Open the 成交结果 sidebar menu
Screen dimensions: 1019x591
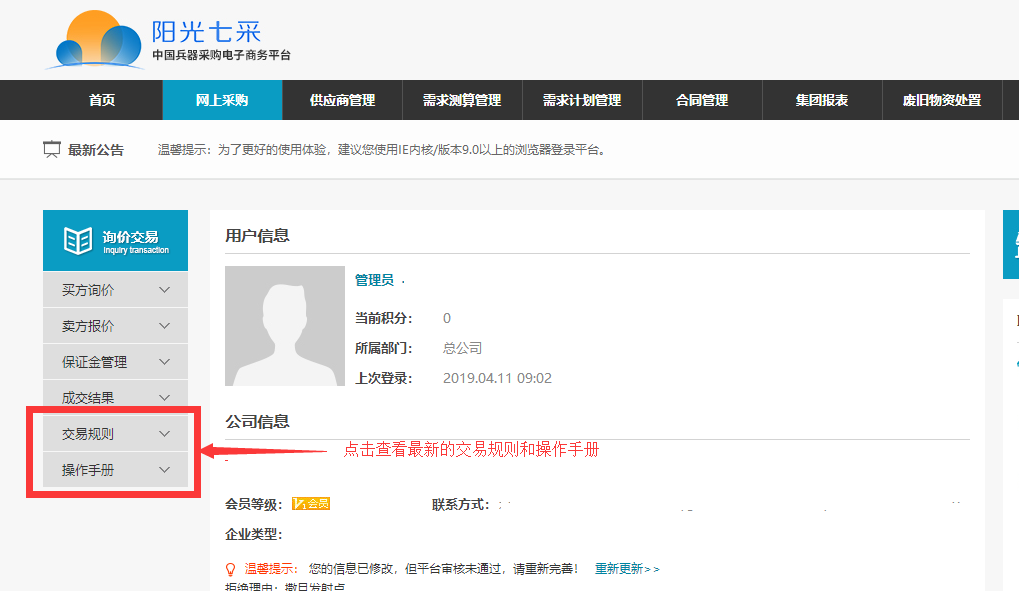tap(116, 397)
